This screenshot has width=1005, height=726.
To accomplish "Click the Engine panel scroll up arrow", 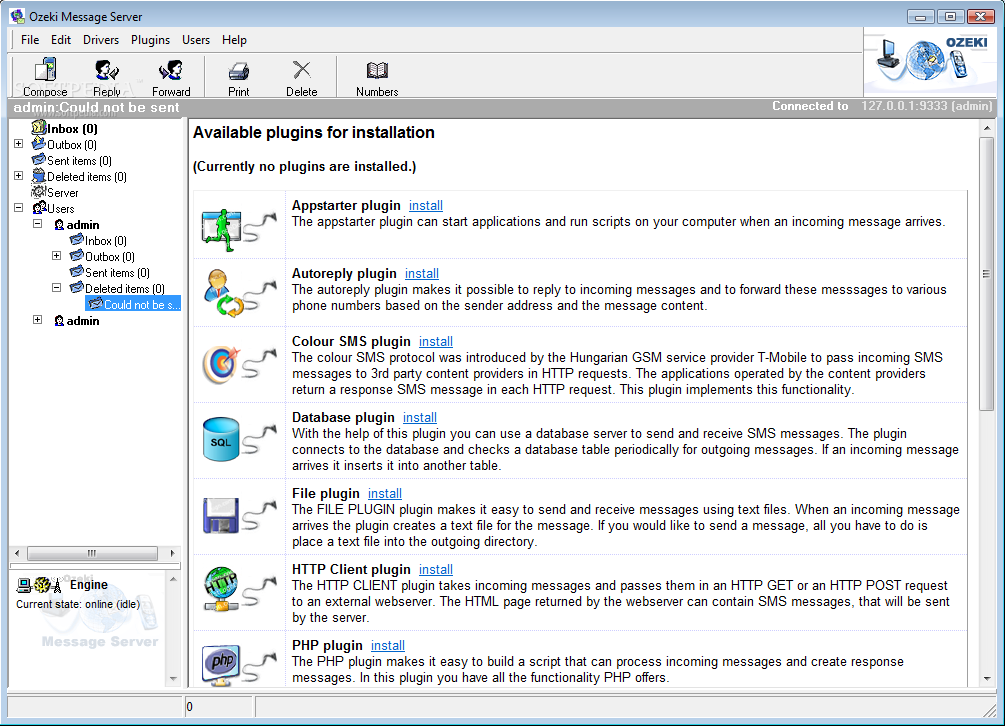I will (173, 579).
